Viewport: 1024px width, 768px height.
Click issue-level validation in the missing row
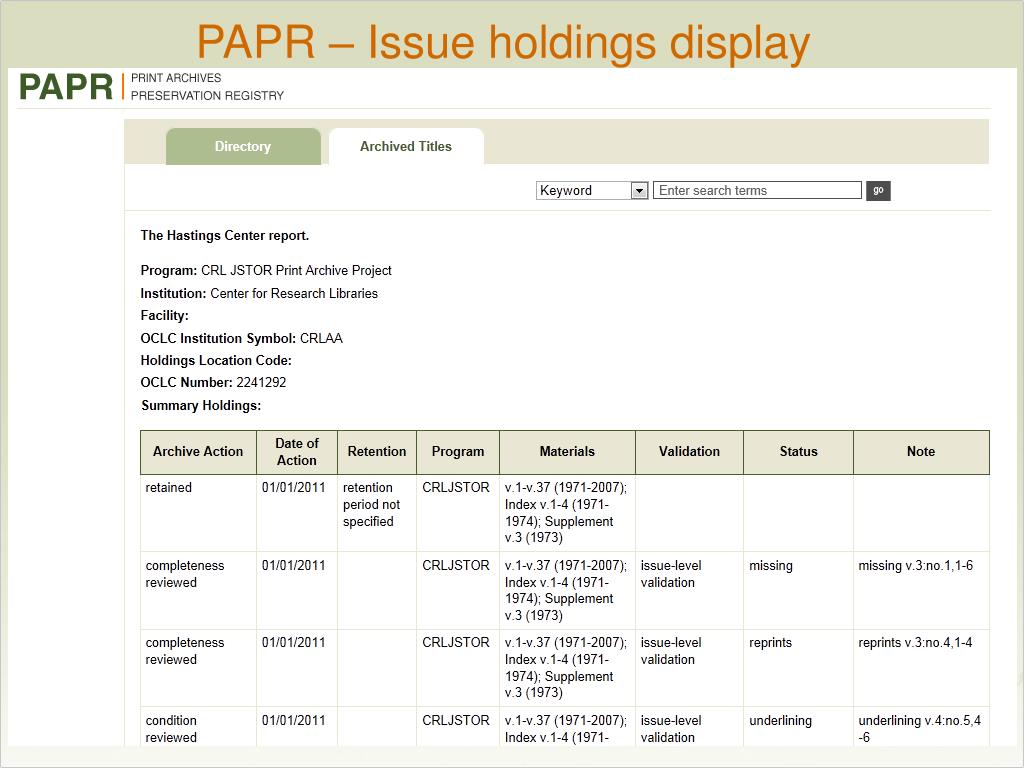[671, 574]
